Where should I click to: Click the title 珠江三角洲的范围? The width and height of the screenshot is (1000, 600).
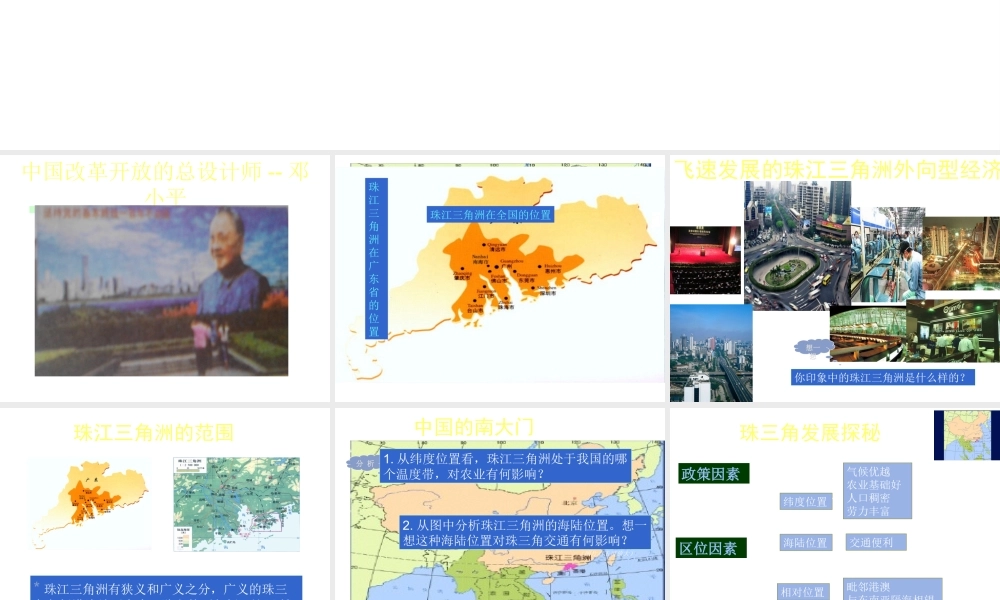click(154, 433)
